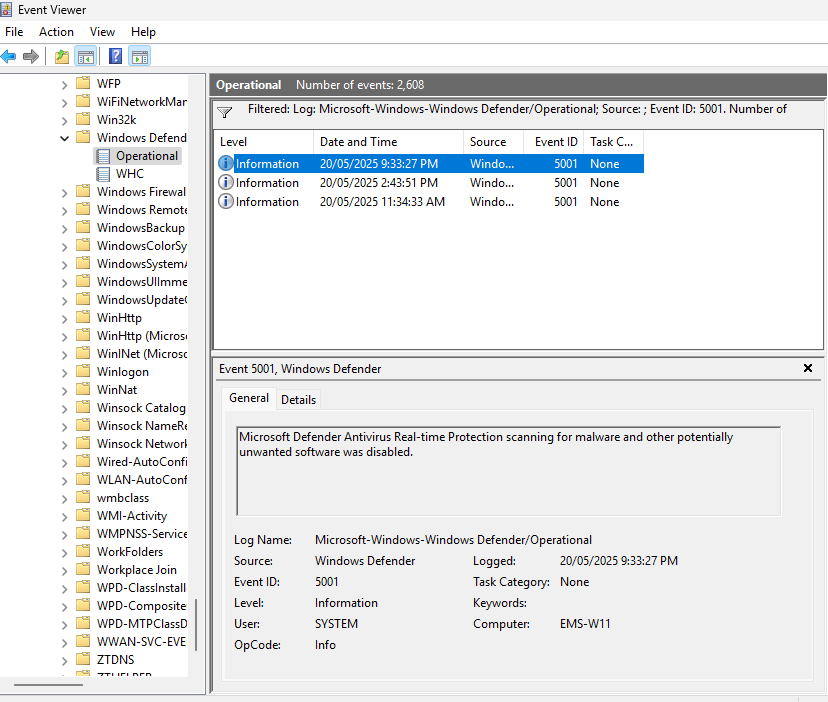Expand the Winlogon folder chevron
Image resolution: width=828 pixels, height=702 pixels.
point(65,372)
